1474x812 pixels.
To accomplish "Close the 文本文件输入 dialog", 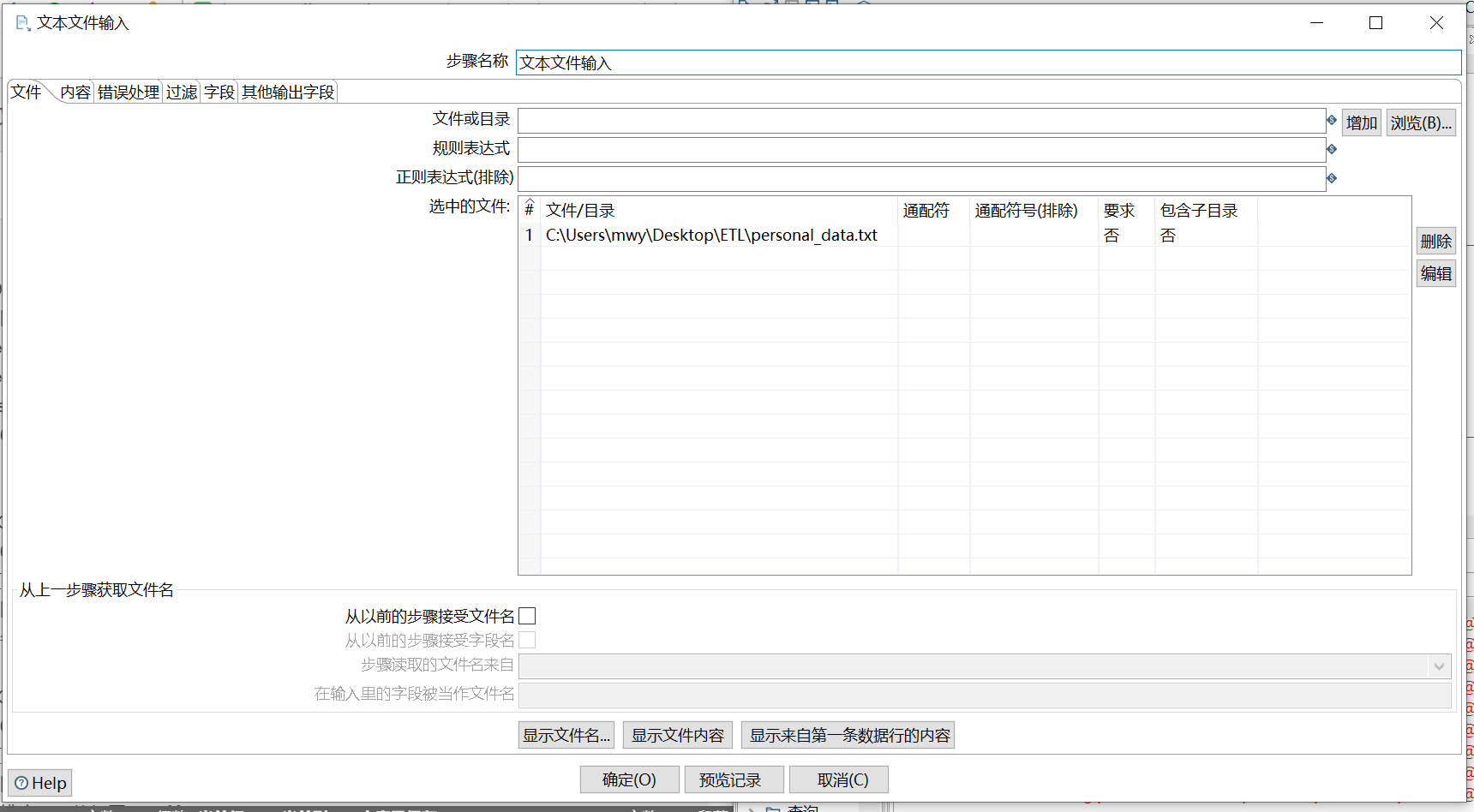I will [x=1437, y=23].
